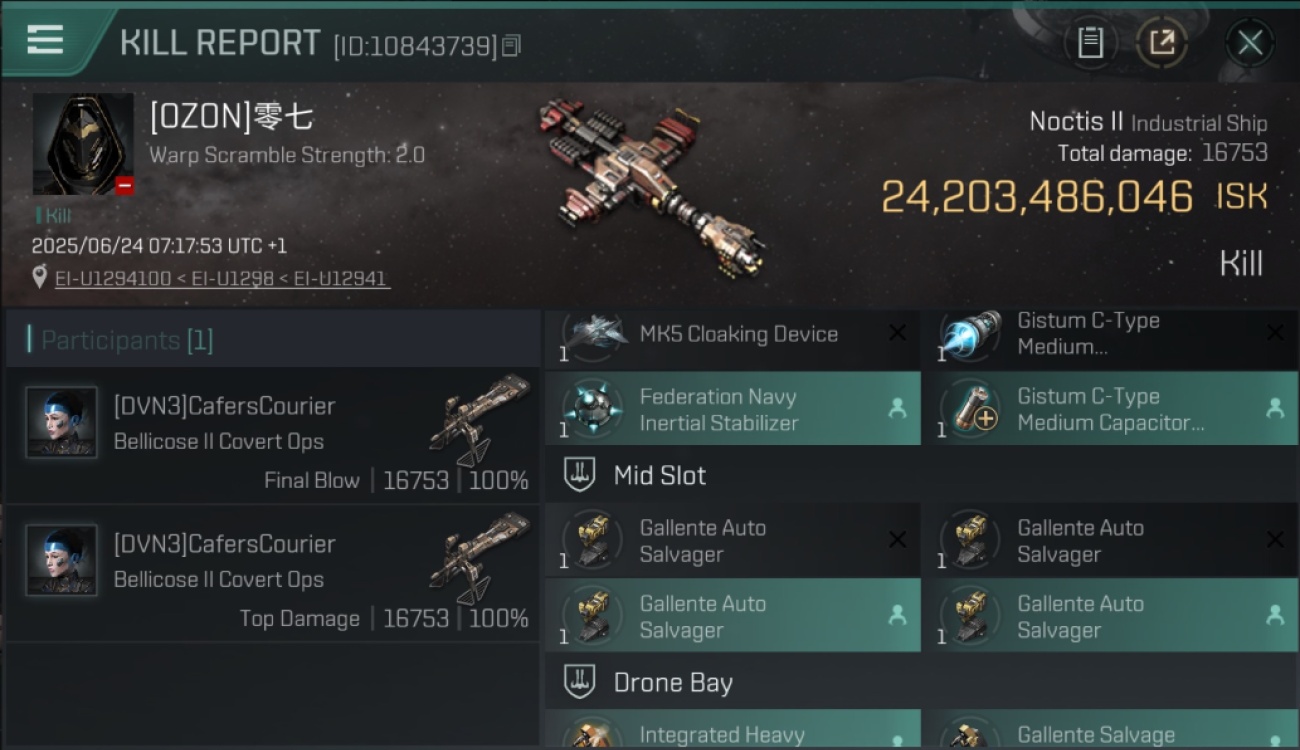The height and width of the screenshot is (750, 1300).
Task: Copy the kill report ID
Action: point(511,46)
